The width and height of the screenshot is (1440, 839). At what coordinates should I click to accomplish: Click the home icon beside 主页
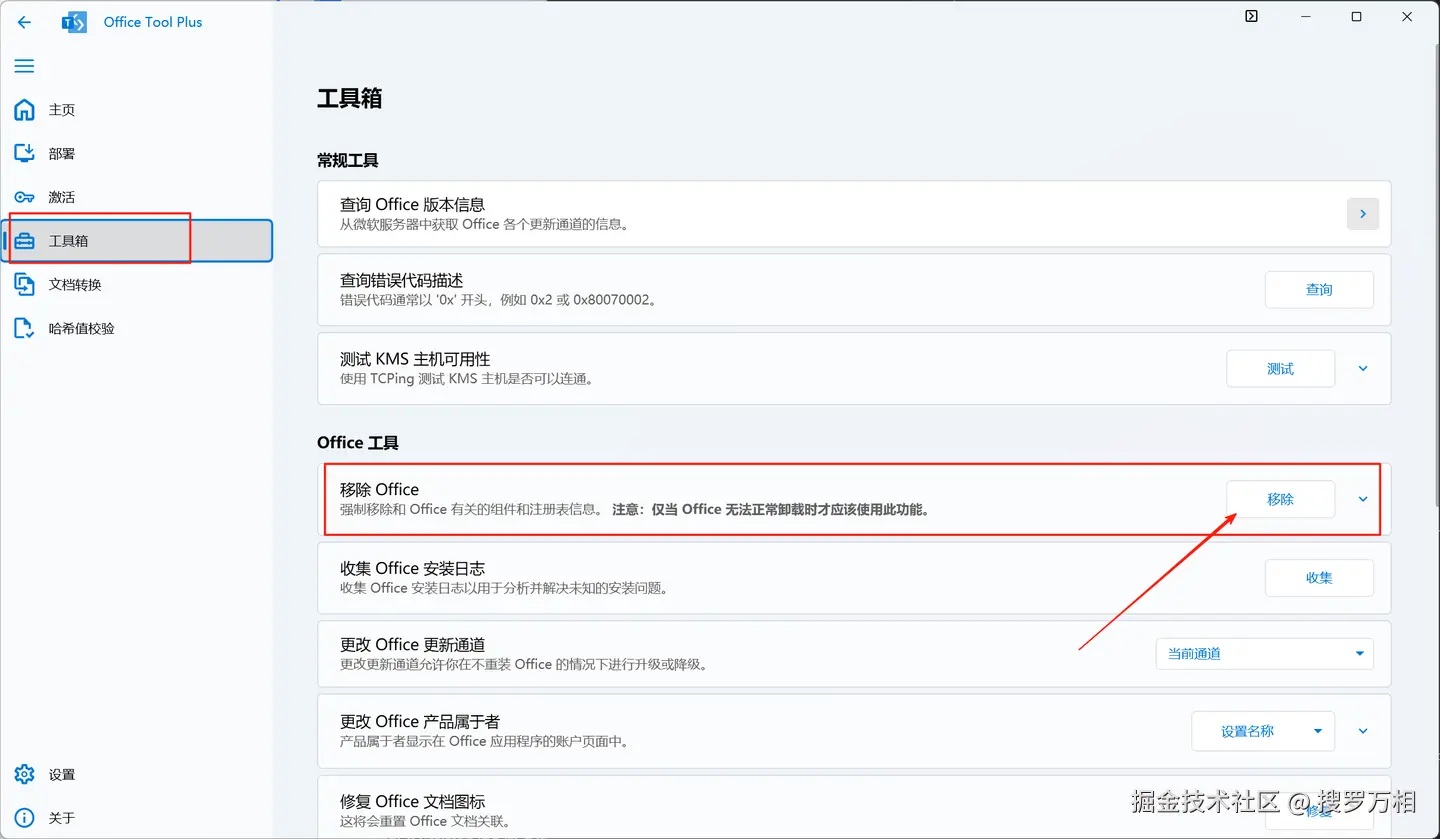(25, 110)
